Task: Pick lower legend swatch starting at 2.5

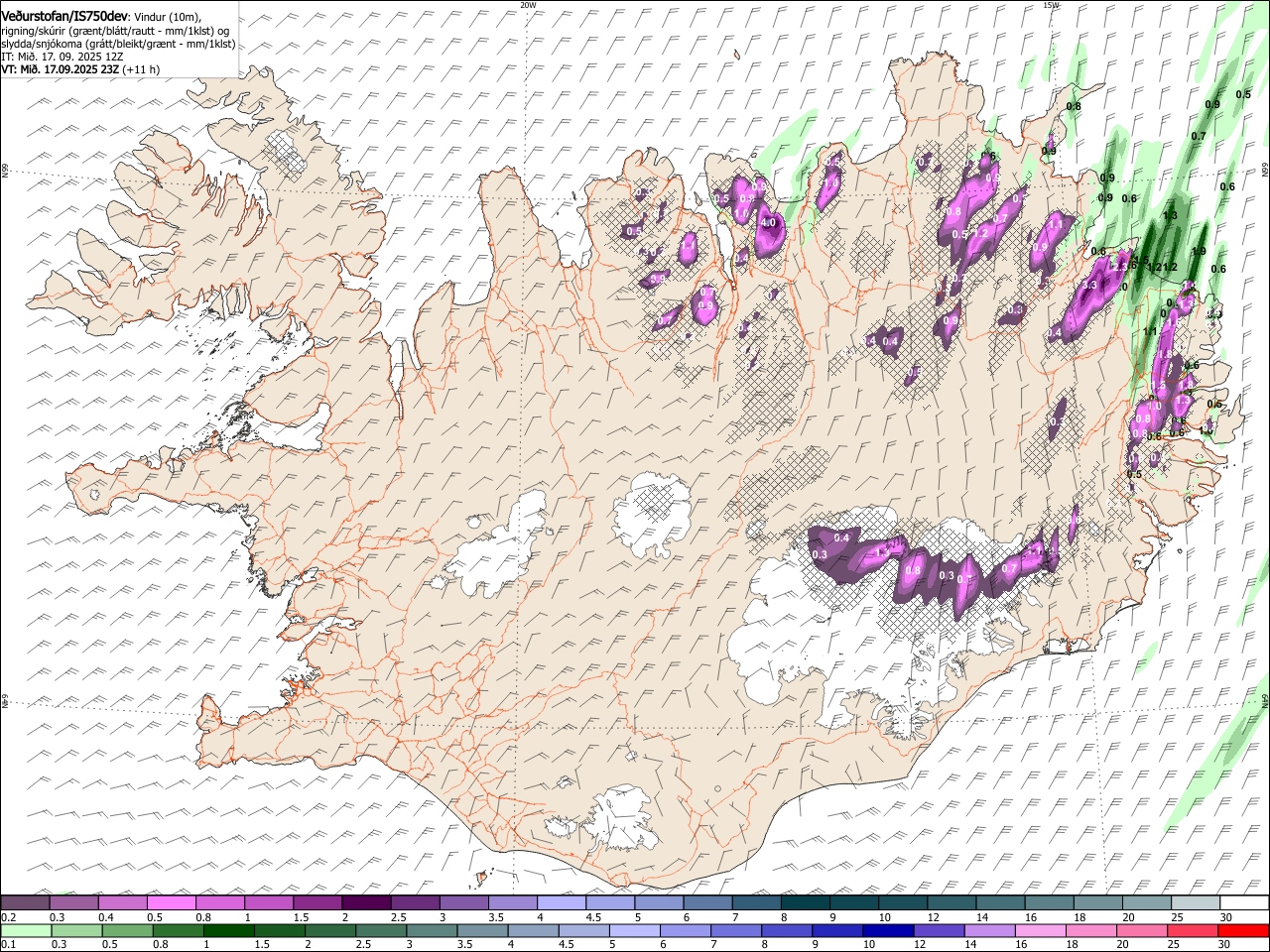Action: pyautogui.click(x=380, y=930)
